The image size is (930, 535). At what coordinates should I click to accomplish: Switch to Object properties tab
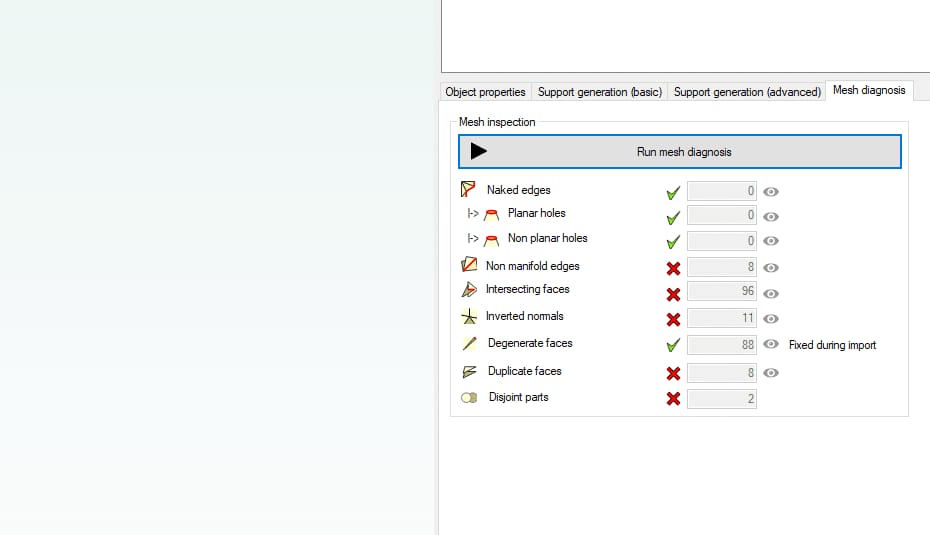(485, 92)
